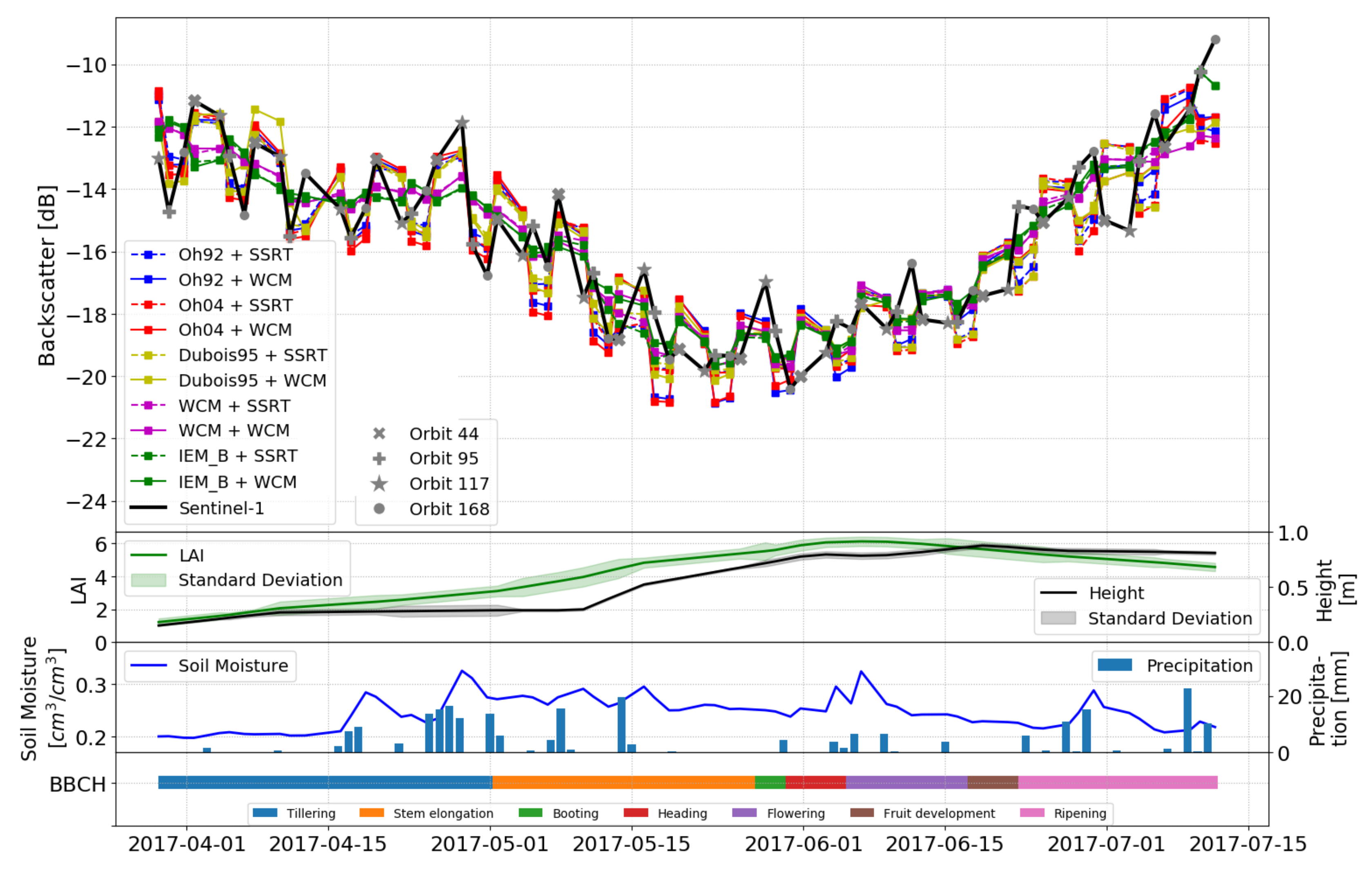The height and width of the screenshot is (869, 1372).
Task: Click the Oh92 + SSRT legend marker
Action: click(x=148, y=255)
